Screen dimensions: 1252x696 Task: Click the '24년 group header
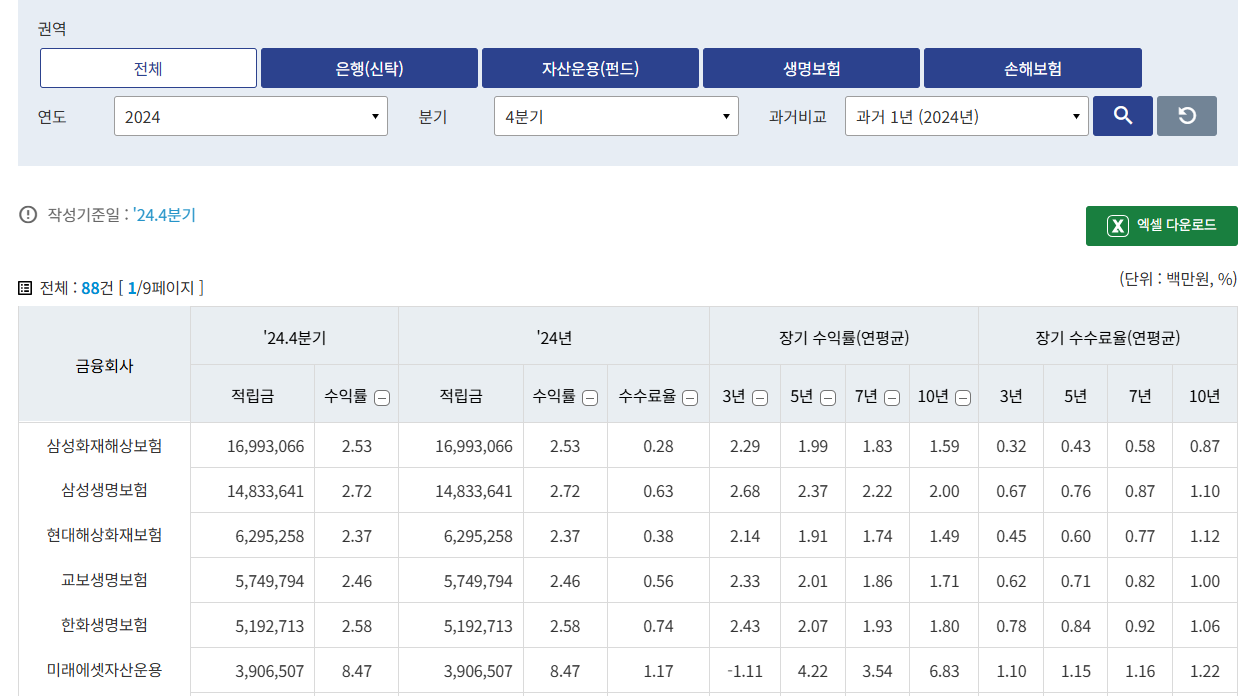point(554,338)
